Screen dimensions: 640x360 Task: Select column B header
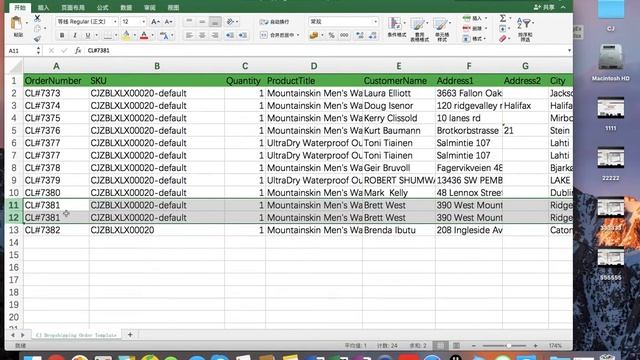[157, 66]
